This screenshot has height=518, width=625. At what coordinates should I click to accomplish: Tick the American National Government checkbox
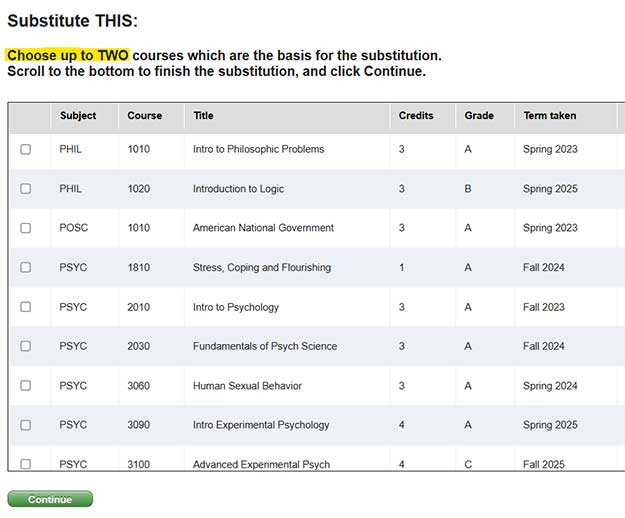pyautogui.click(x=26, y=228)
